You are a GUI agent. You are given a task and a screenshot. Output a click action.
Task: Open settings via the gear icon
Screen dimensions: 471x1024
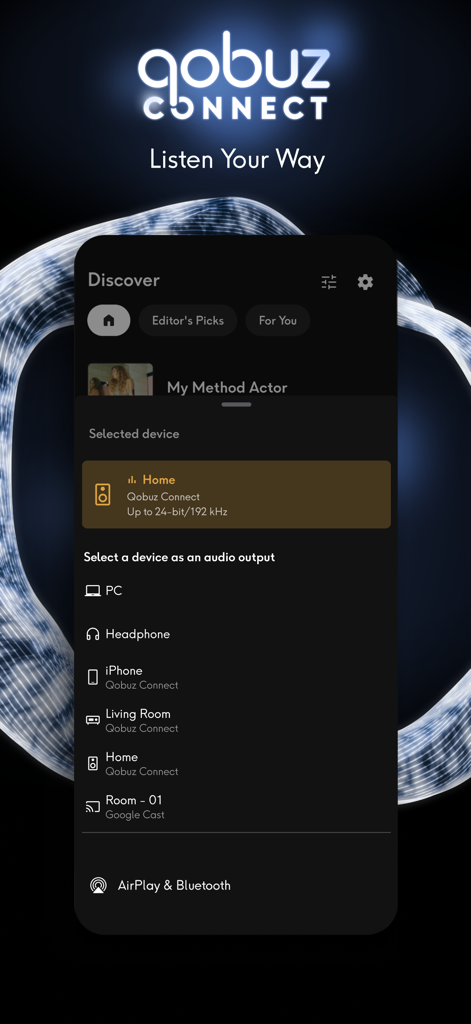(x=365, y=282)
